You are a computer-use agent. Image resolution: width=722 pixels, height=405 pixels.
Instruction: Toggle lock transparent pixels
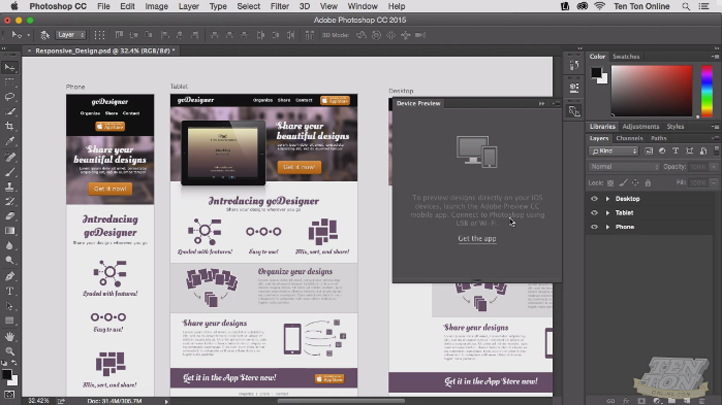[610, 183]
